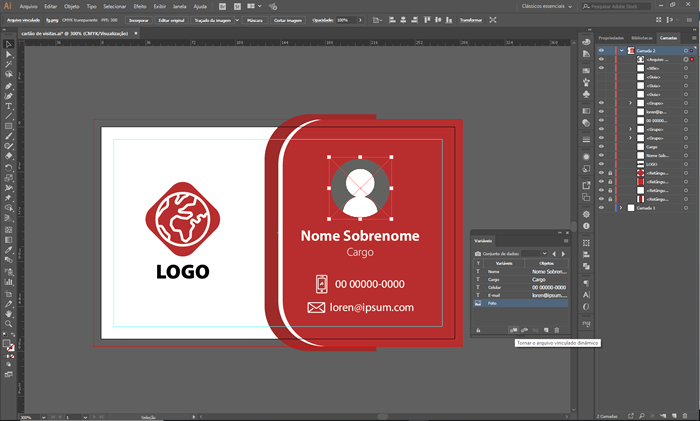
Task: Select the Rectangle tool
Action: pyautogui.click(x=8, y=126)
